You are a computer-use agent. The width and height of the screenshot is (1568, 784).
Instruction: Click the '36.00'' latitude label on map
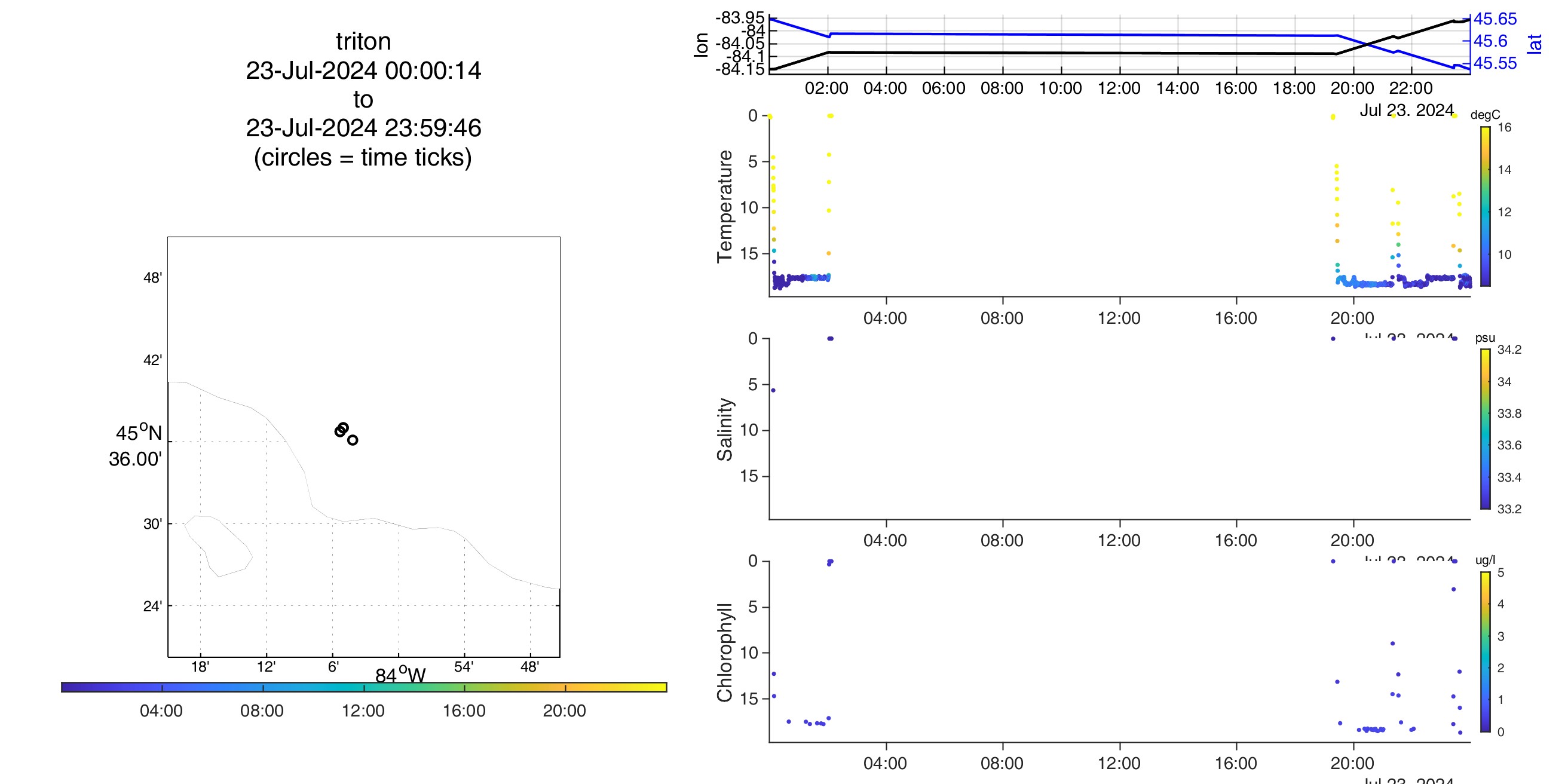135,459
